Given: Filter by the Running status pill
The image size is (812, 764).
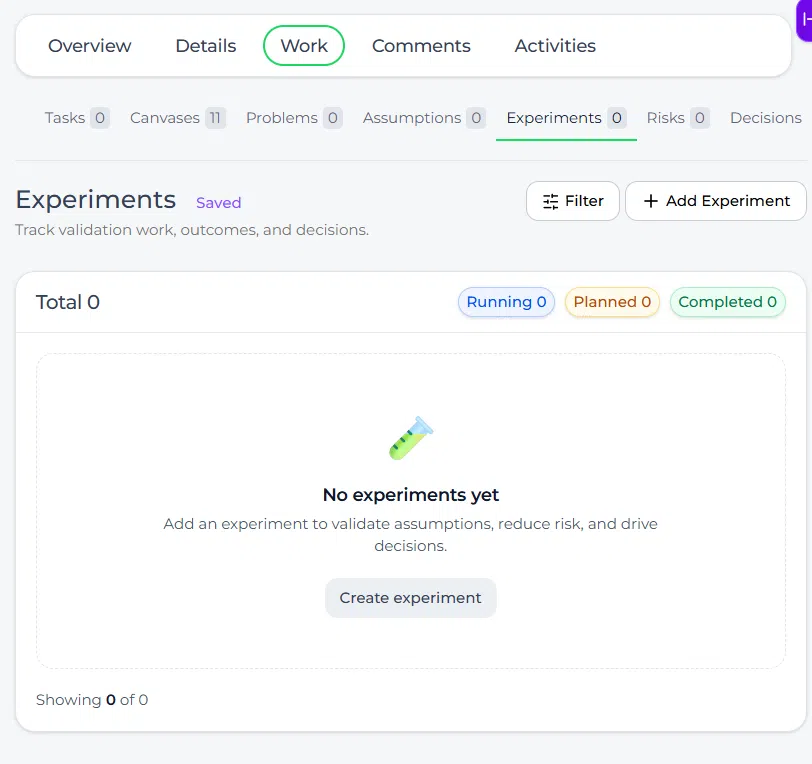Looking at the screenshot, I should [506, 302].
